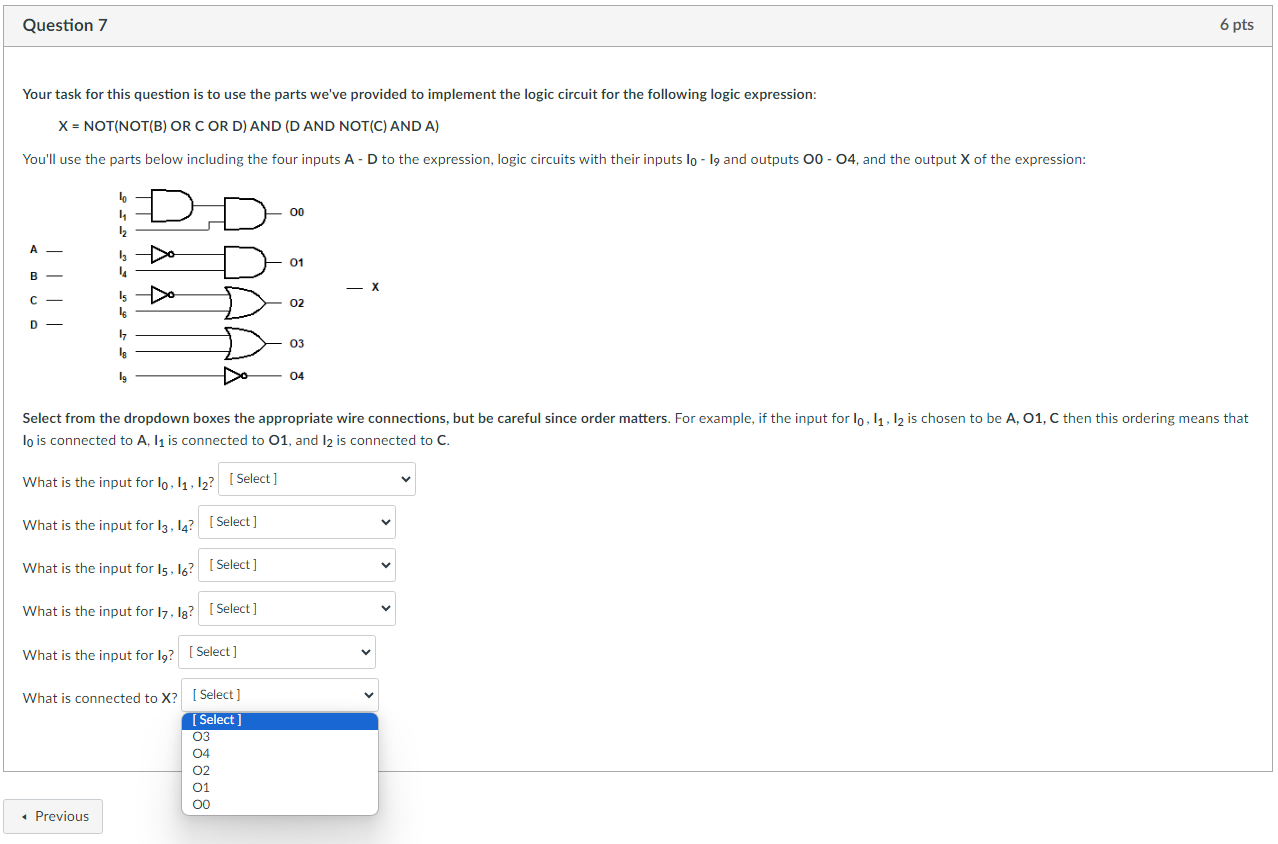Select the NOT inverter on input I3

coord(162,254)
